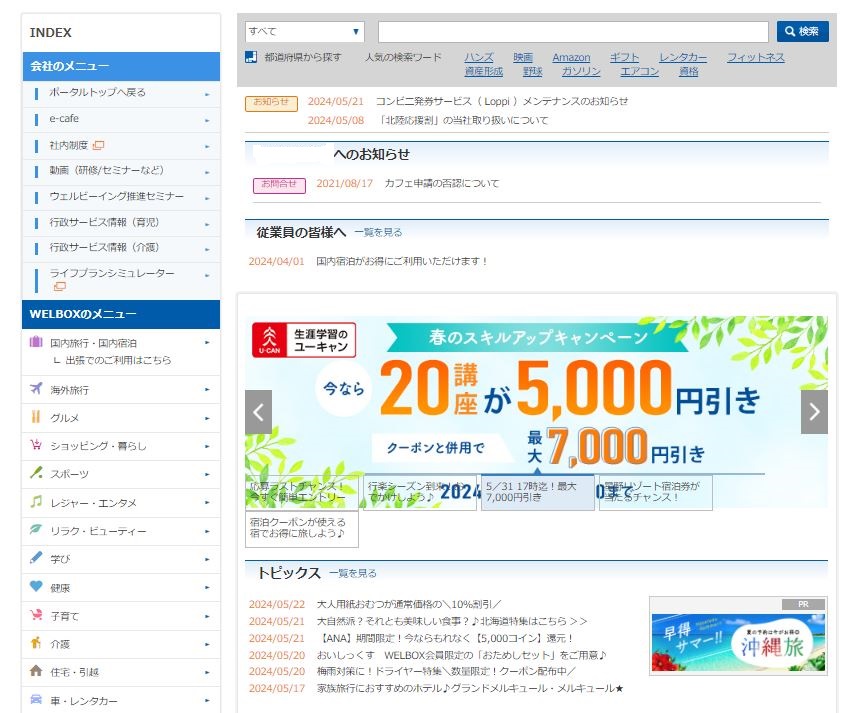Click 都道府県から探す text

pos(303,57)
